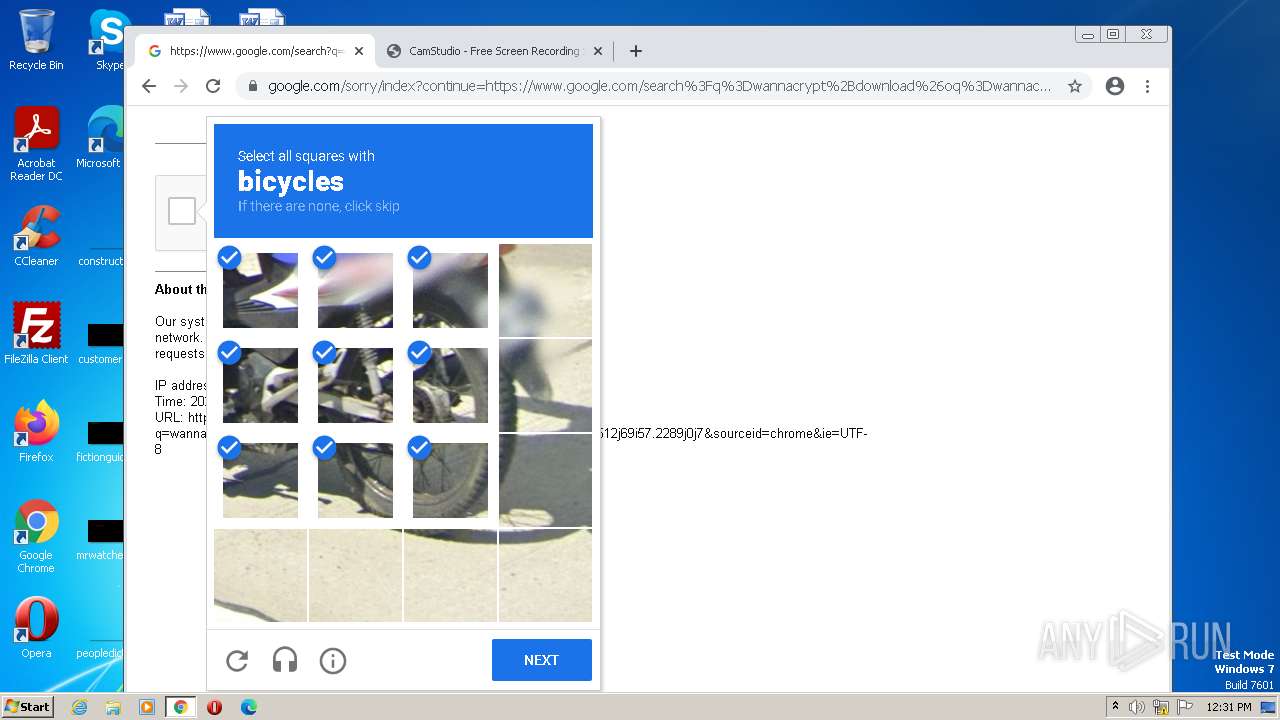Open Acrobat Reader DC desktop shortcut
The height and width of the screenshot is (720, 1280).
(36, 144)
